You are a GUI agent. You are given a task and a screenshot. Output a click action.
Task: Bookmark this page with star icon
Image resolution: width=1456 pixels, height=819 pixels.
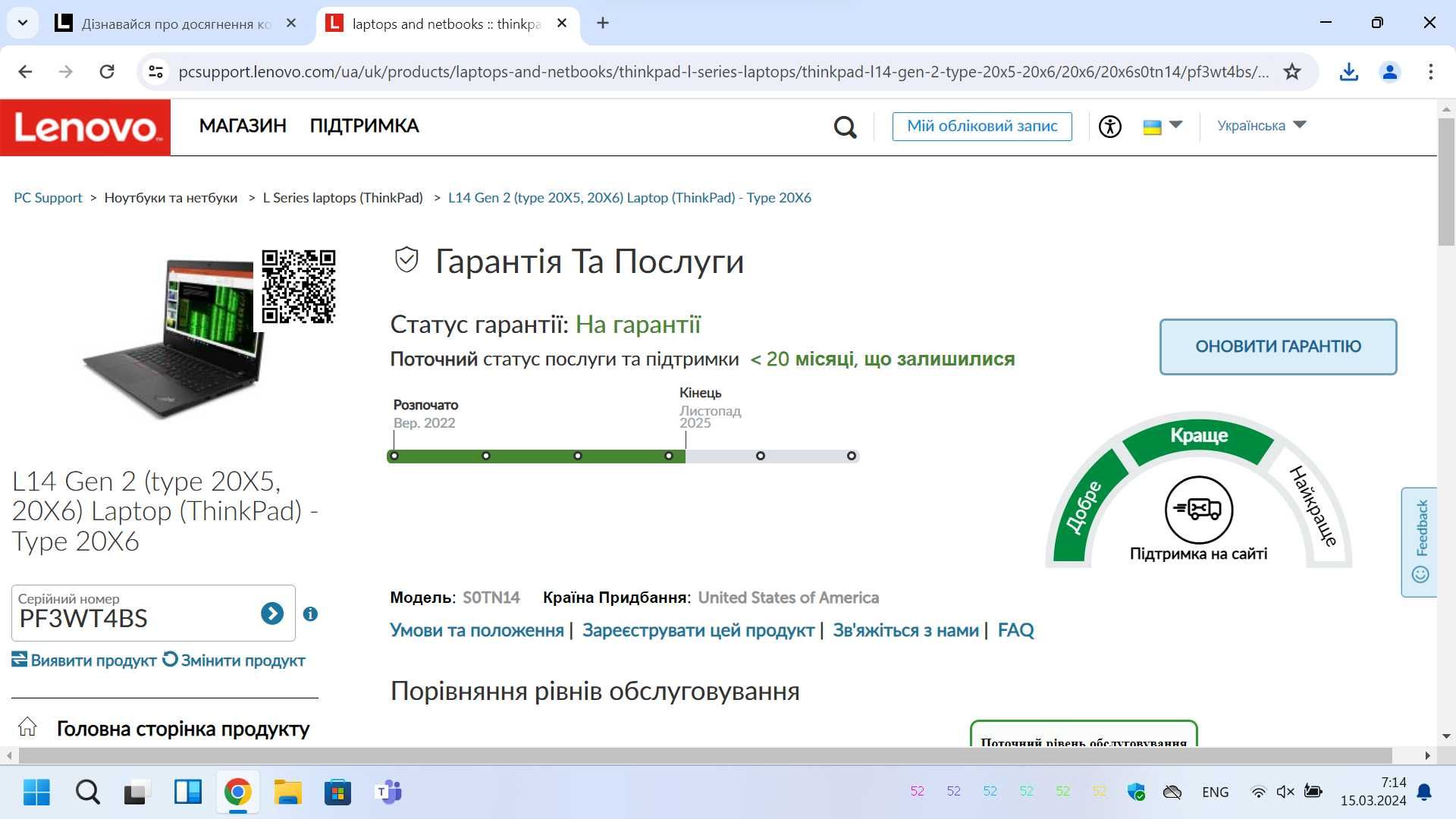pos(1292,72)
